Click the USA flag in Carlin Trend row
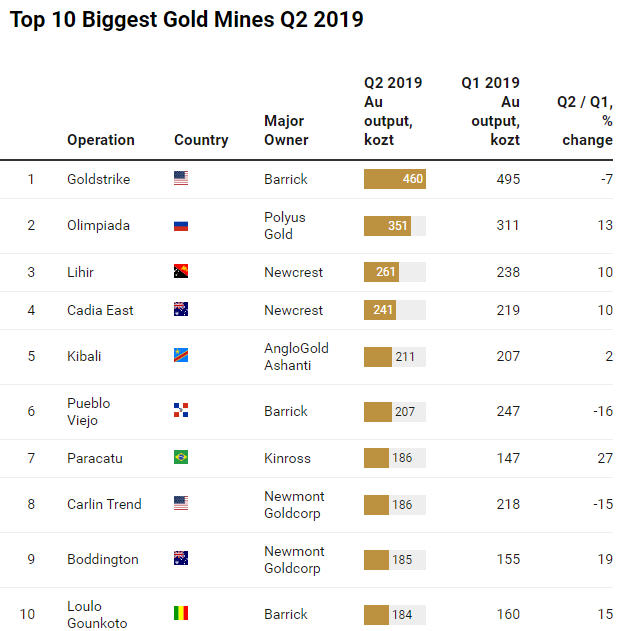This screenshot has height=631, width=618. 181,504
